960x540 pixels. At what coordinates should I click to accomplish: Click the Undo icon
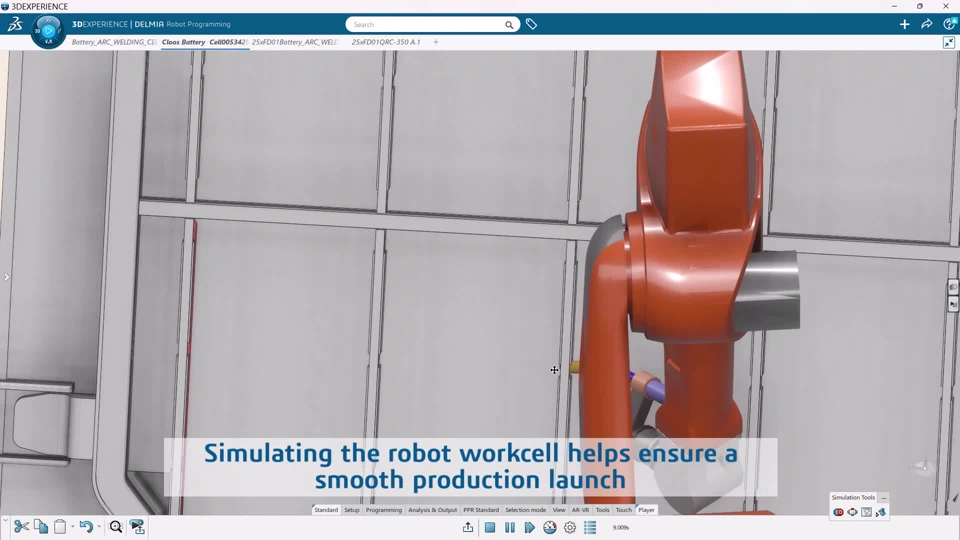coord(86,527)
